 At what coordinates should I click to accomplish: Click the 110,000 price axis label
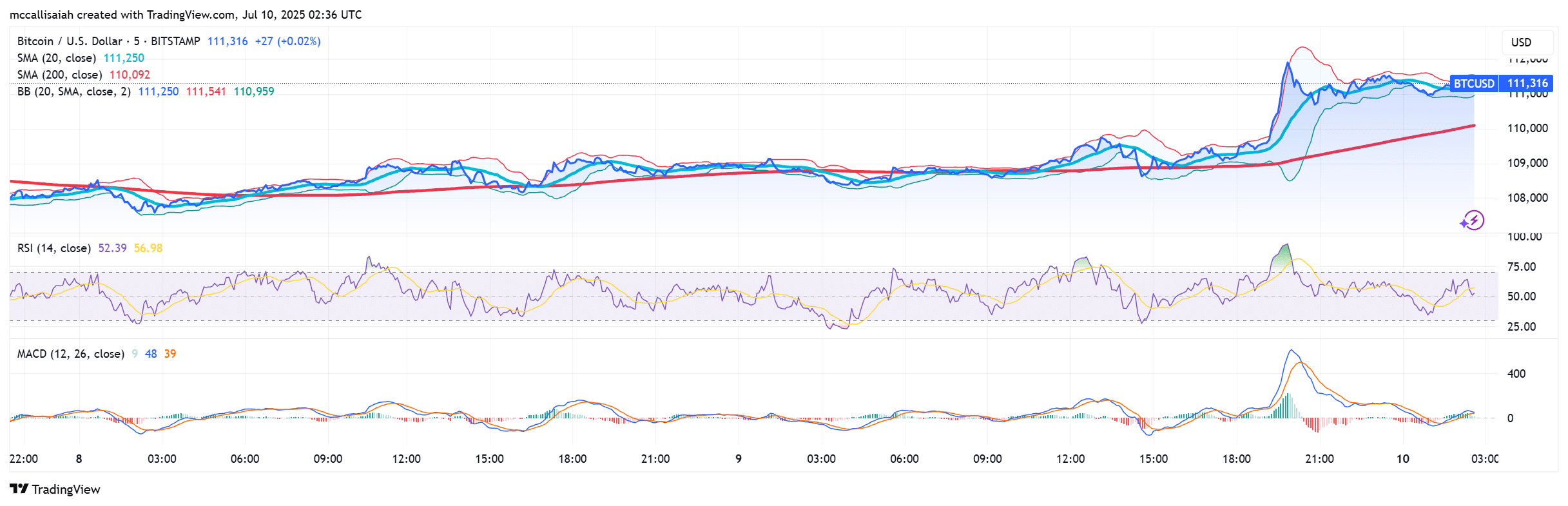point(1527,128)
